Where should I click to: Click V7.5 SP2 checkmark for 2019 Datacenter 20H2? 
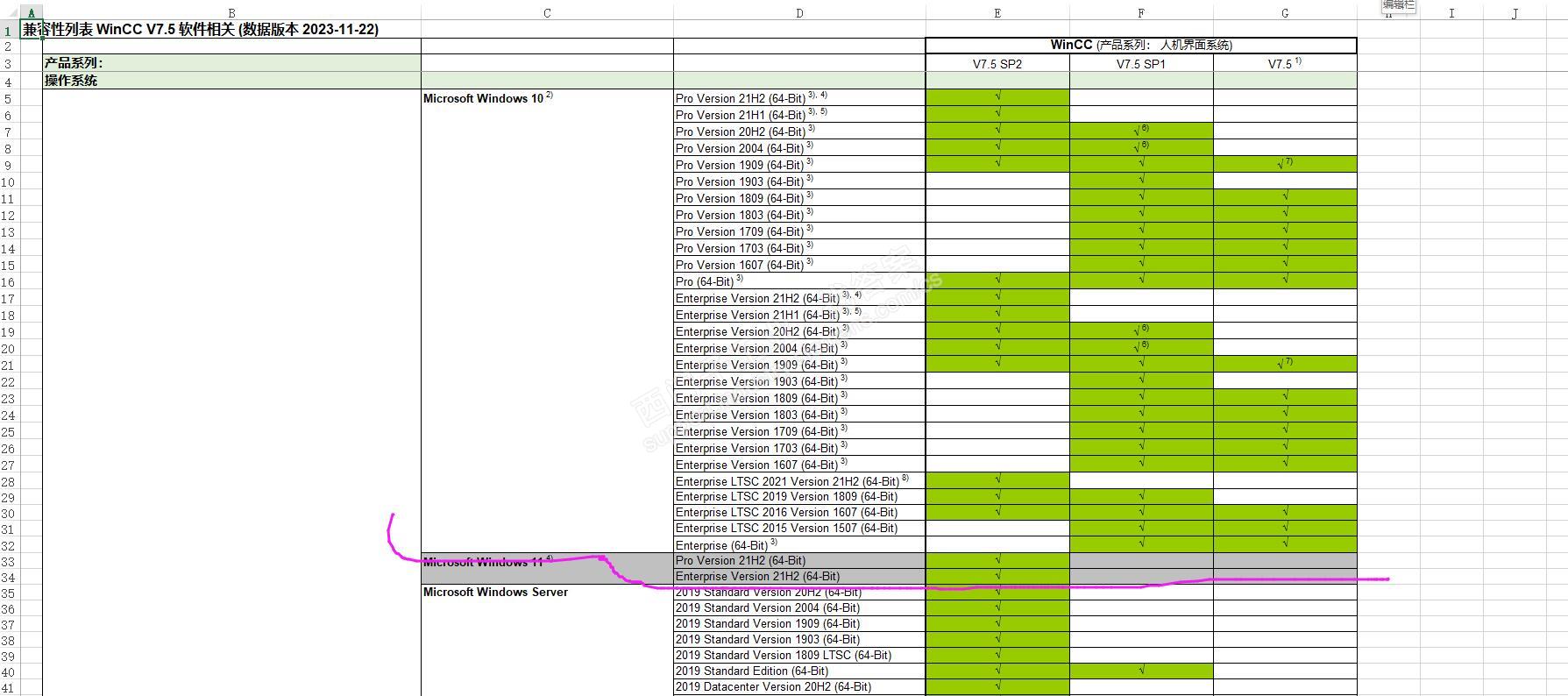pyautogui.click(x=997, y=686)
